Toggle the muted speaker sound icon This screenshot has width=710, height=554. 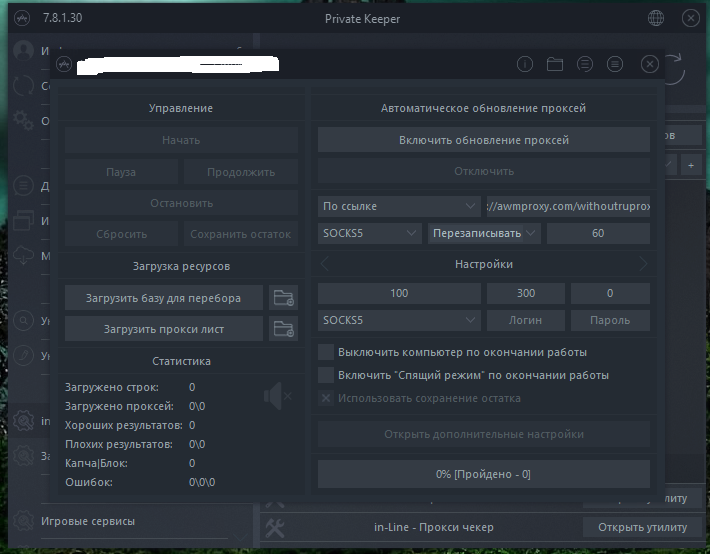pyautogui.click(x=277, y=397)
